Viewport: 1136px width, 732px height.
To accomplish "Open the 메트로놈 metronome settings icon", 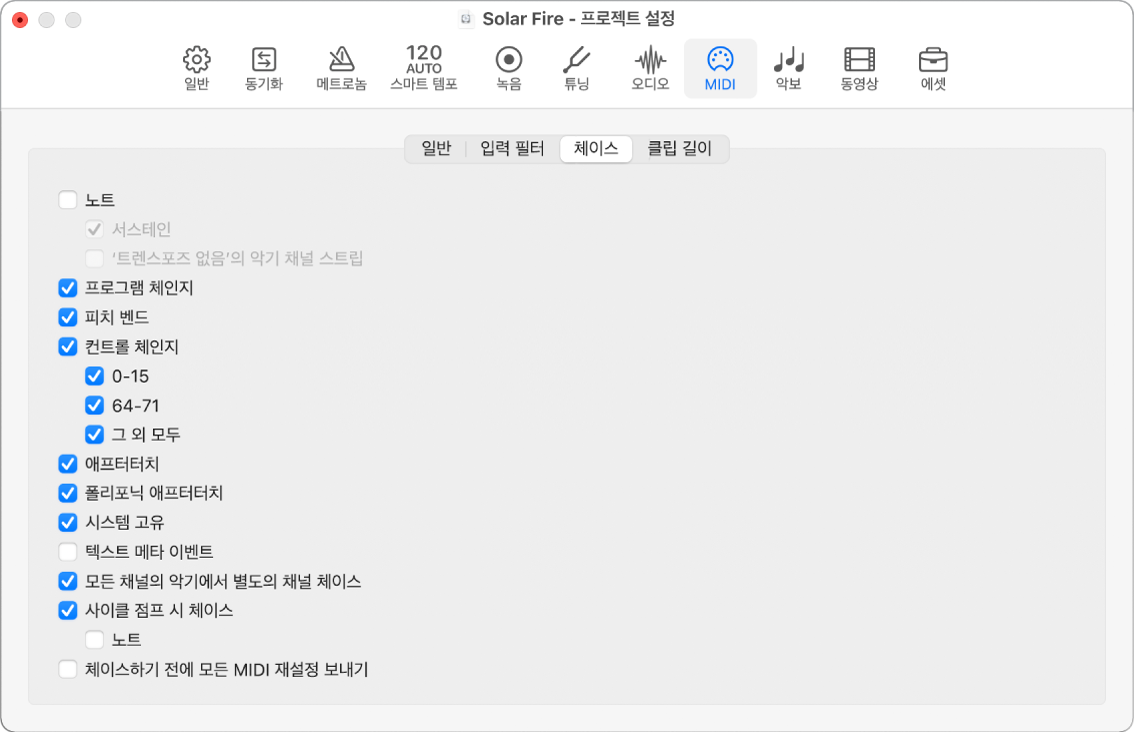I will pyautogui.click(x=341, y=68).
